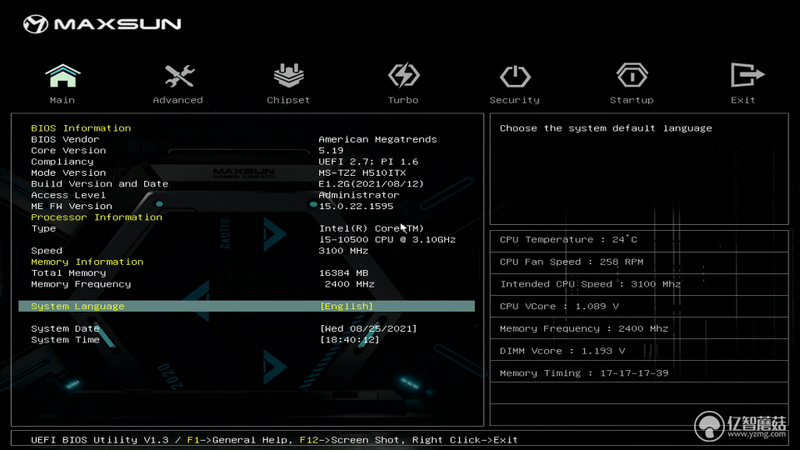Click the 'Choose the system default language' help text
The width and height of the screenshot is (800, 450).
tap(606, 129)
